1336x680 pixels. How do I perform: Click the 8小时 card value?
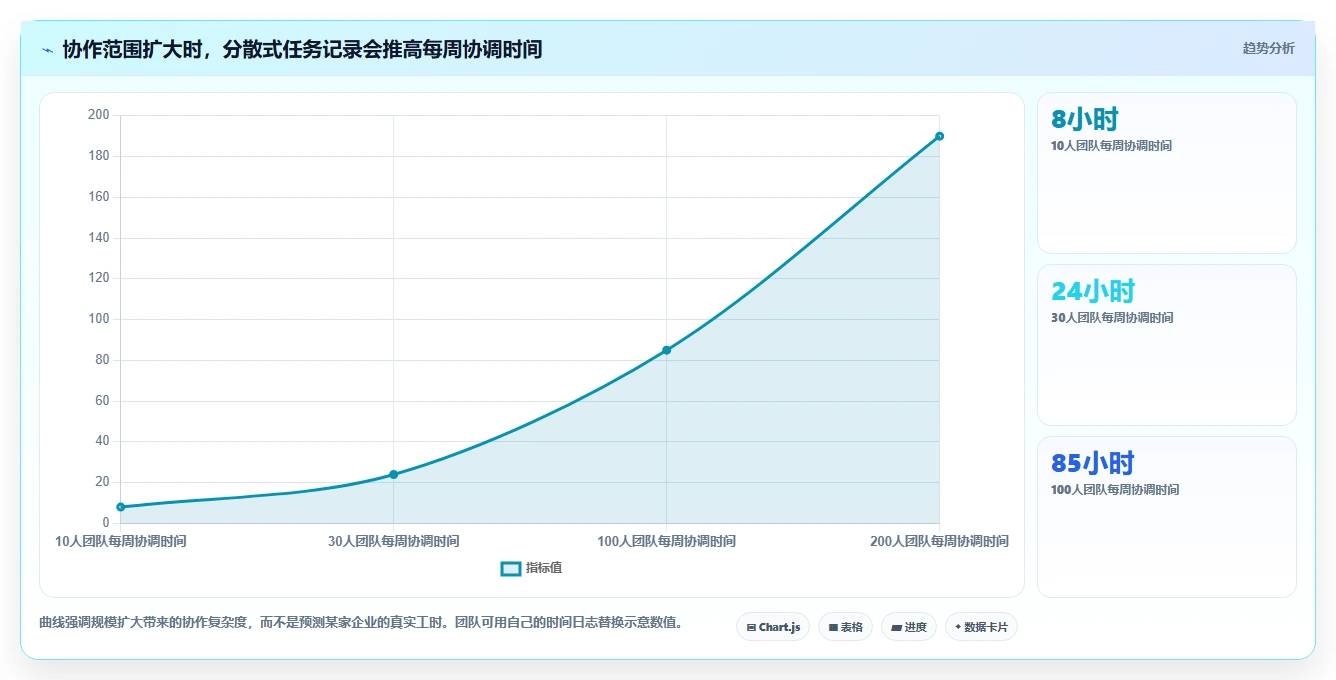point(1084,120)
